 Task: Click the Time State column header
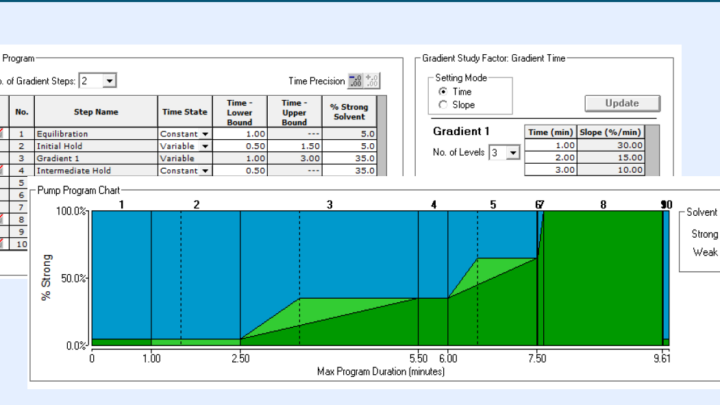[x=187, y=112]
